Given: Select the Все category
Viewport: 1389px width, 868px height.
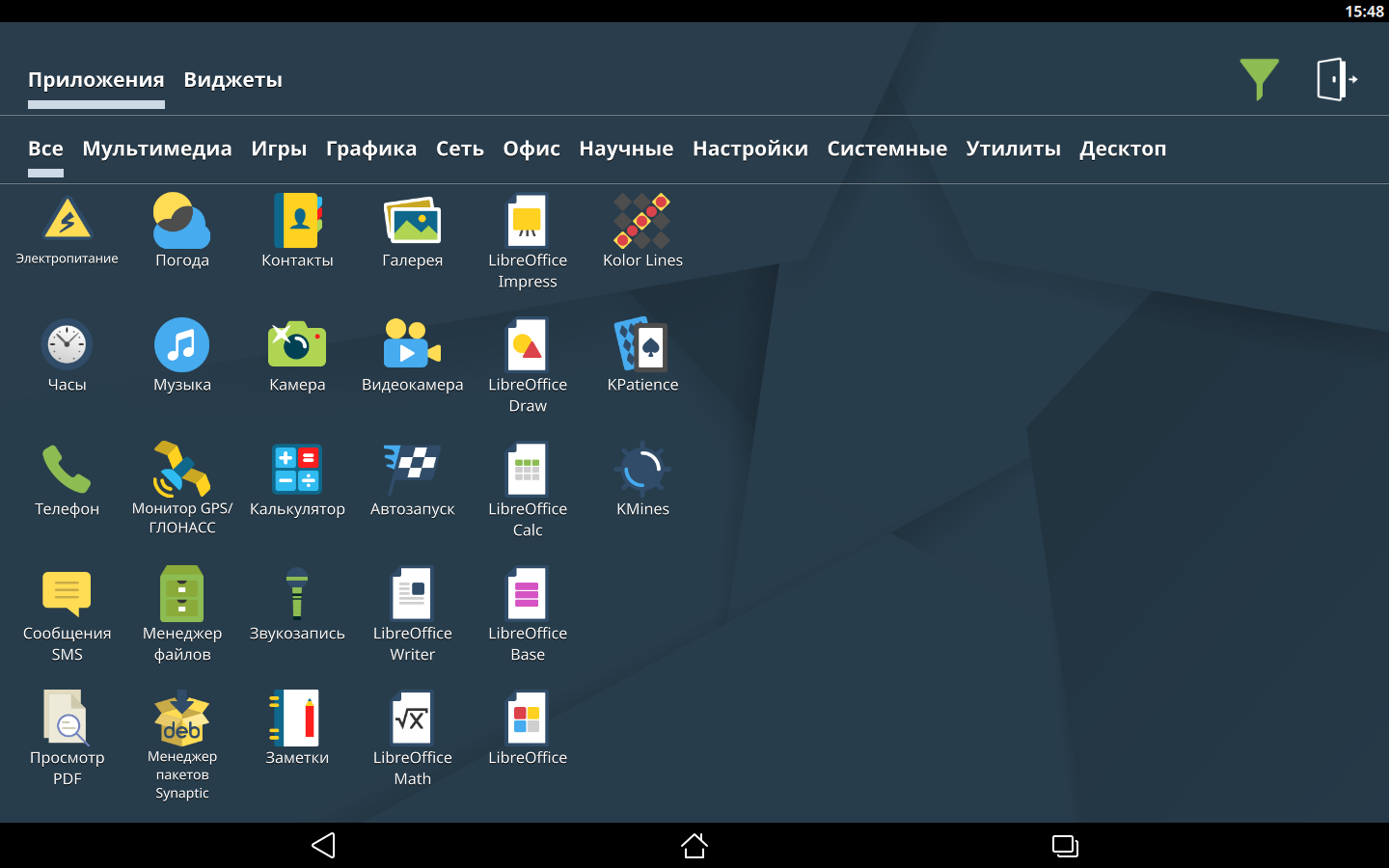Looking at the screenshot, I should (45, 149).
